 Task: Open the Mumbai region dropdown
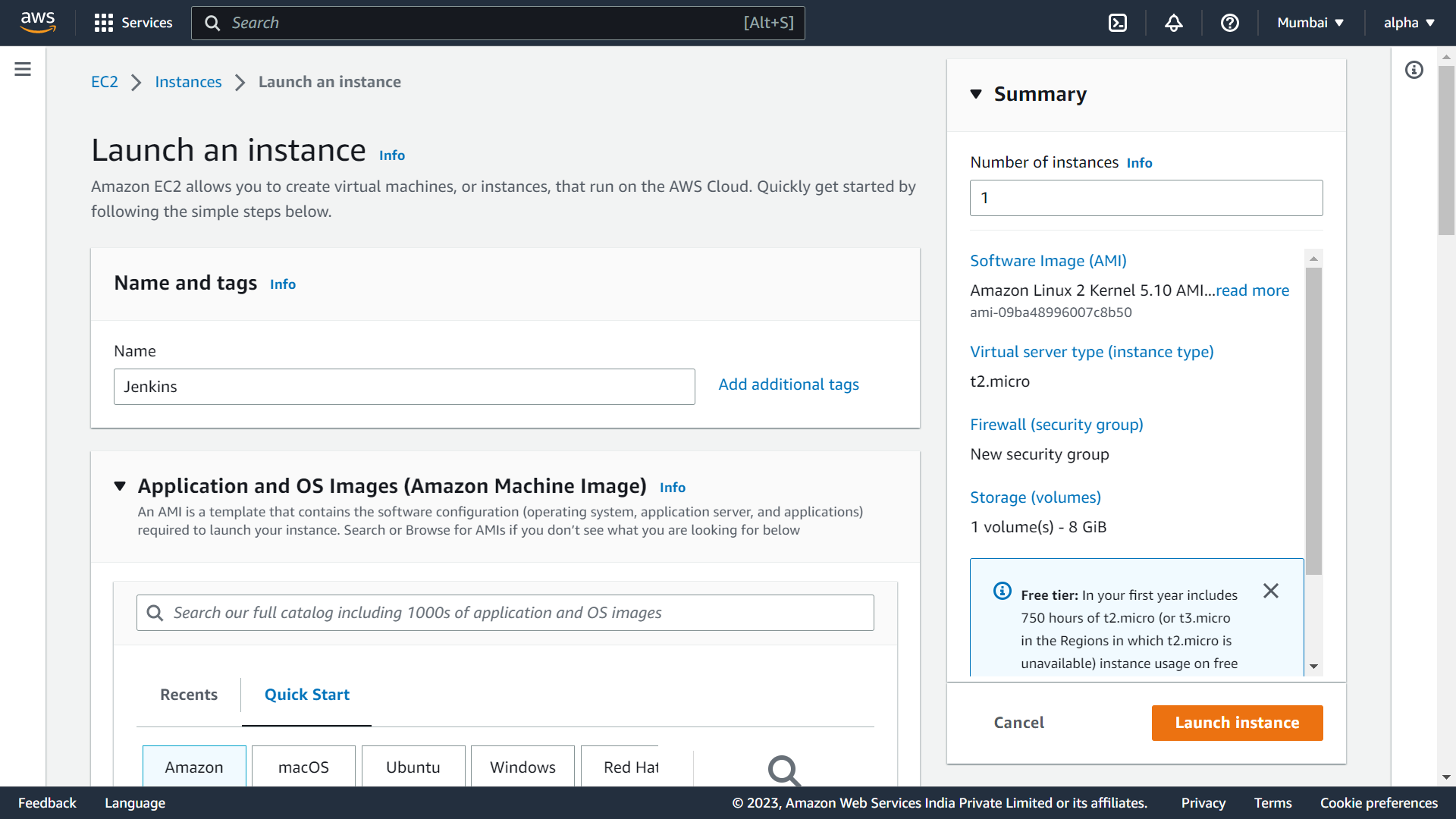1310,23
